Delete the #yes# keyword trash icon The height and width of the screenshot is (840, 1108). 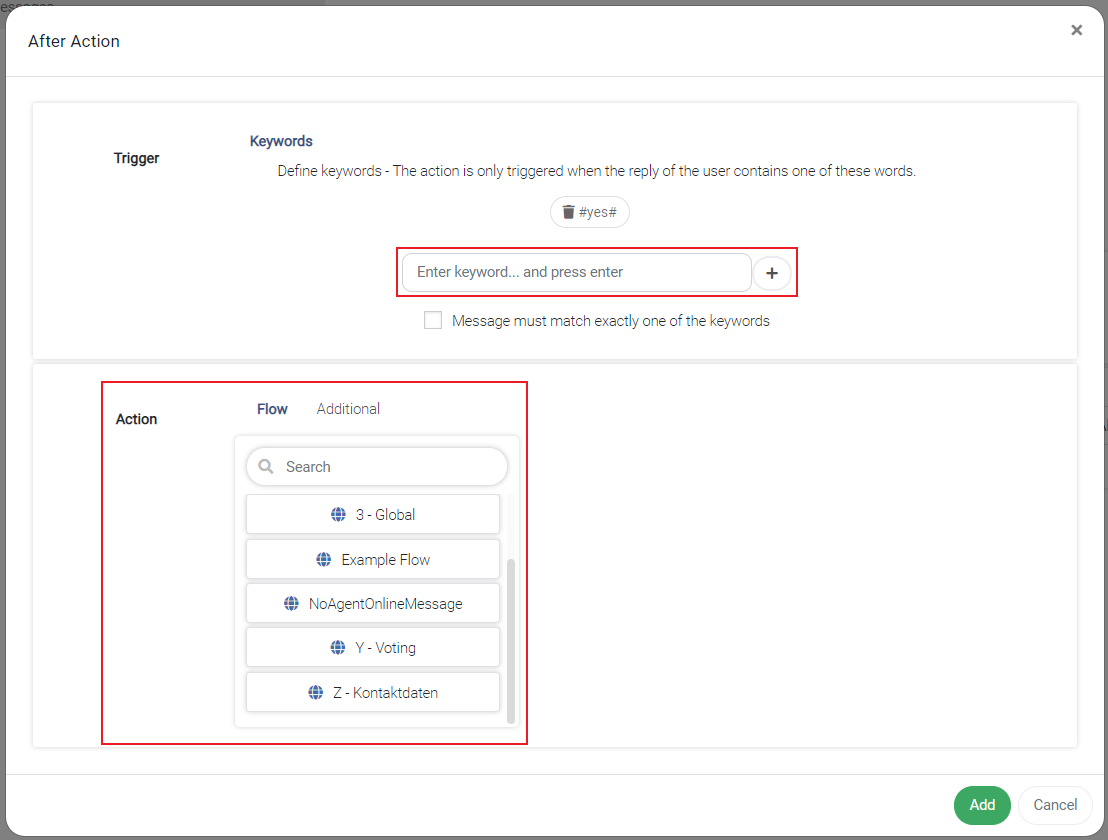(568, 212)
